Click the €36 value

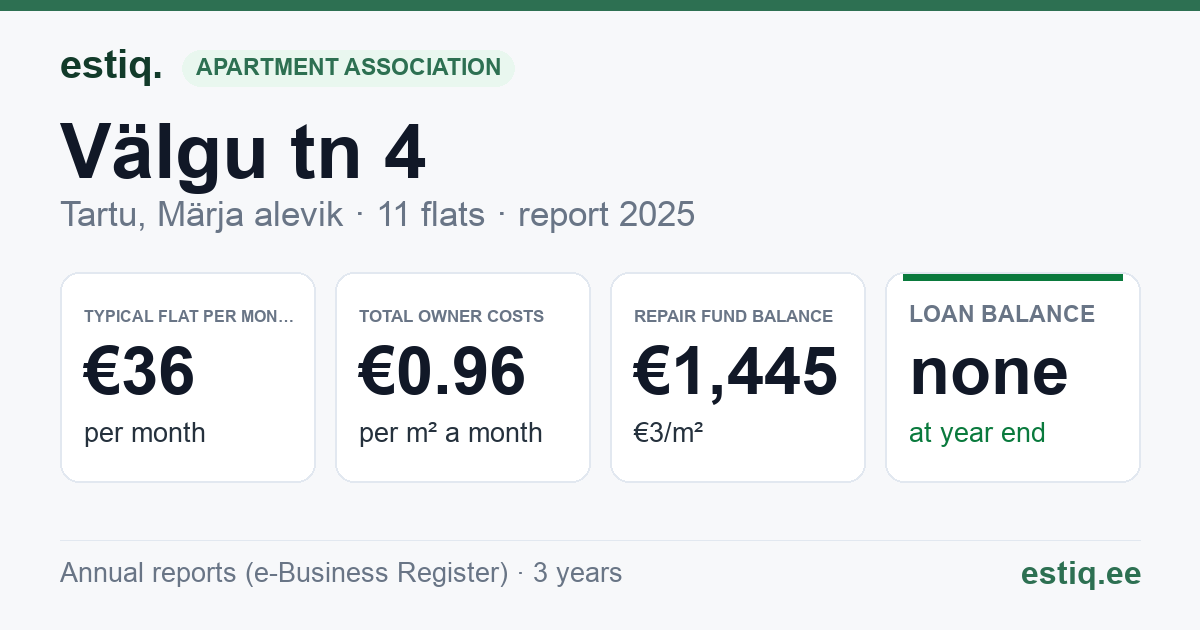click(x=139, y=371)
